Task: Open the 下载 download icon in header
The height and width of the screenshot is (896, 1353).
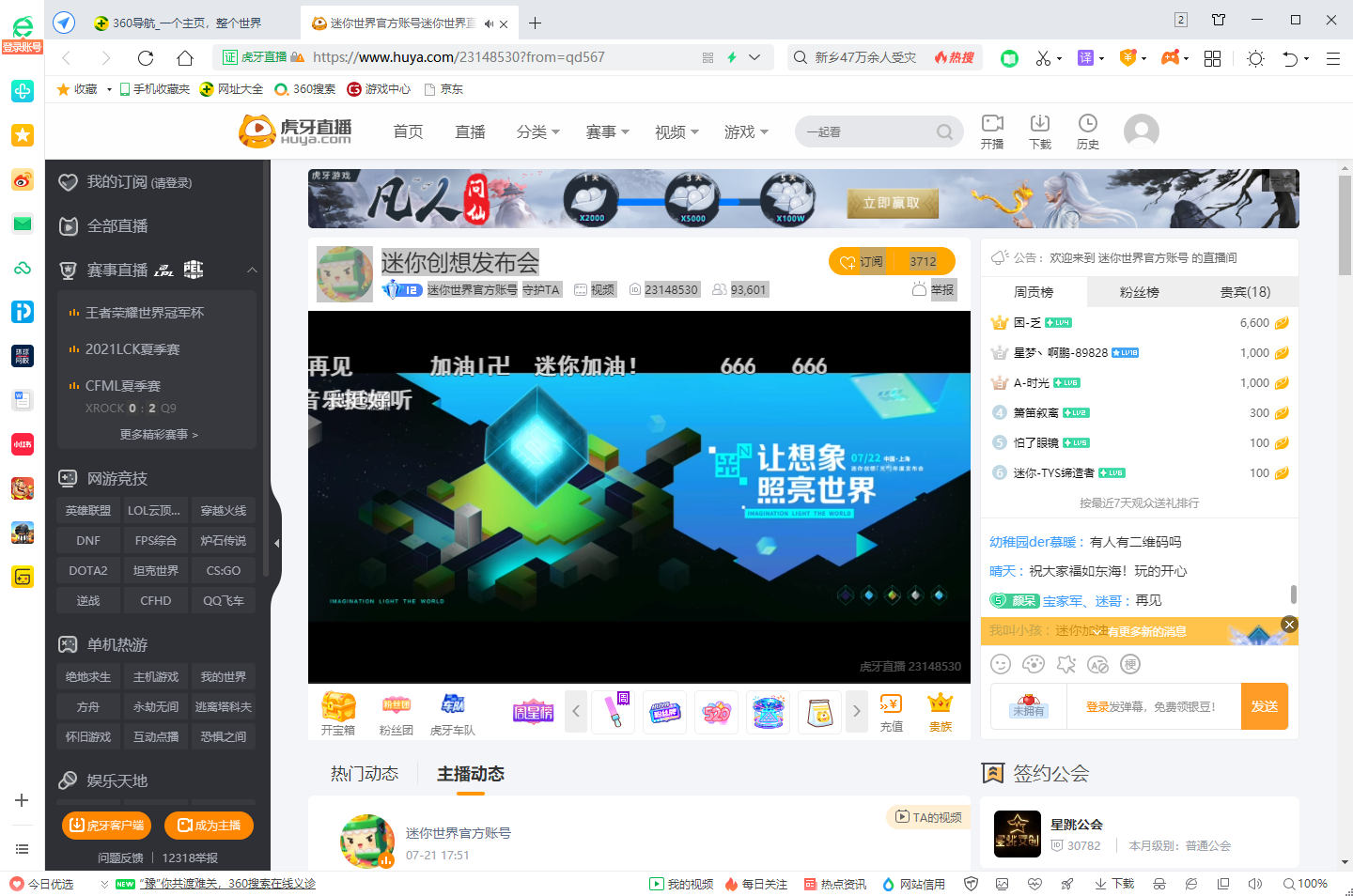Action: point(1040,123)
